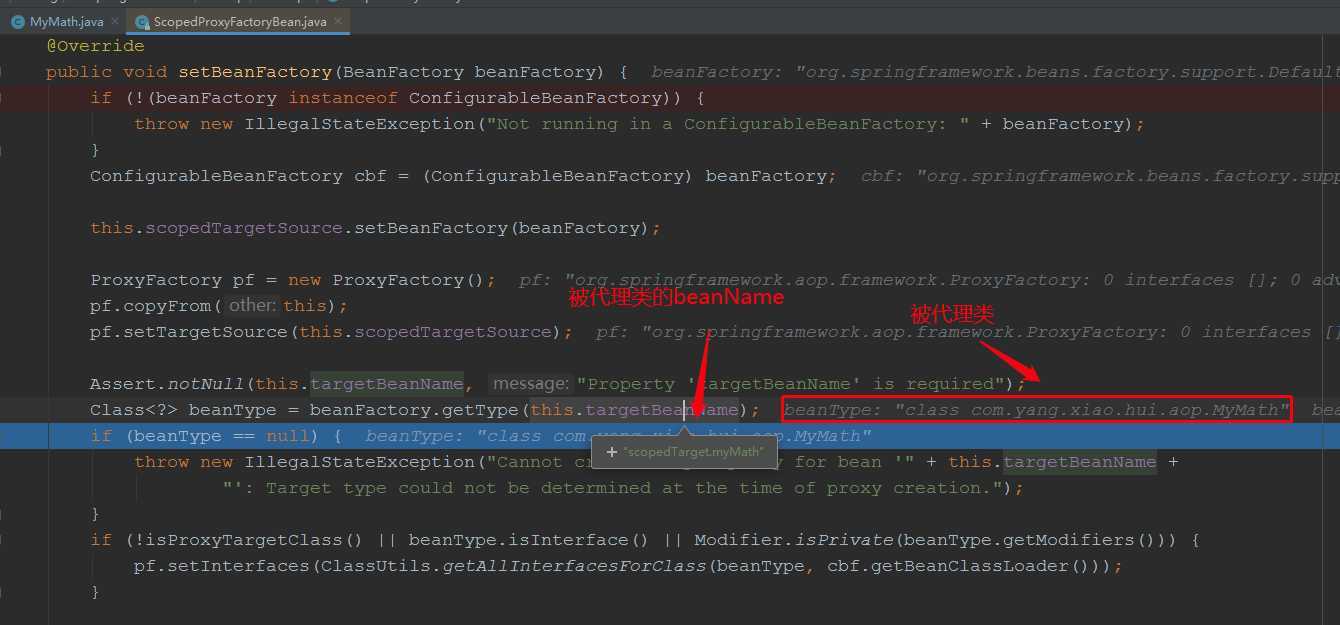Click the "scopedTarget.myMath" value in the tooltip
This screenshot has width=1340, height=625.
click(x=694, y=452)
